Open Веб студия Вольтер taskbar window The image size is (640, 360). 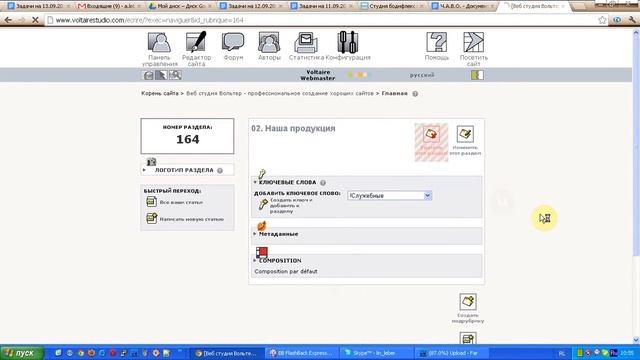[226, 353]
